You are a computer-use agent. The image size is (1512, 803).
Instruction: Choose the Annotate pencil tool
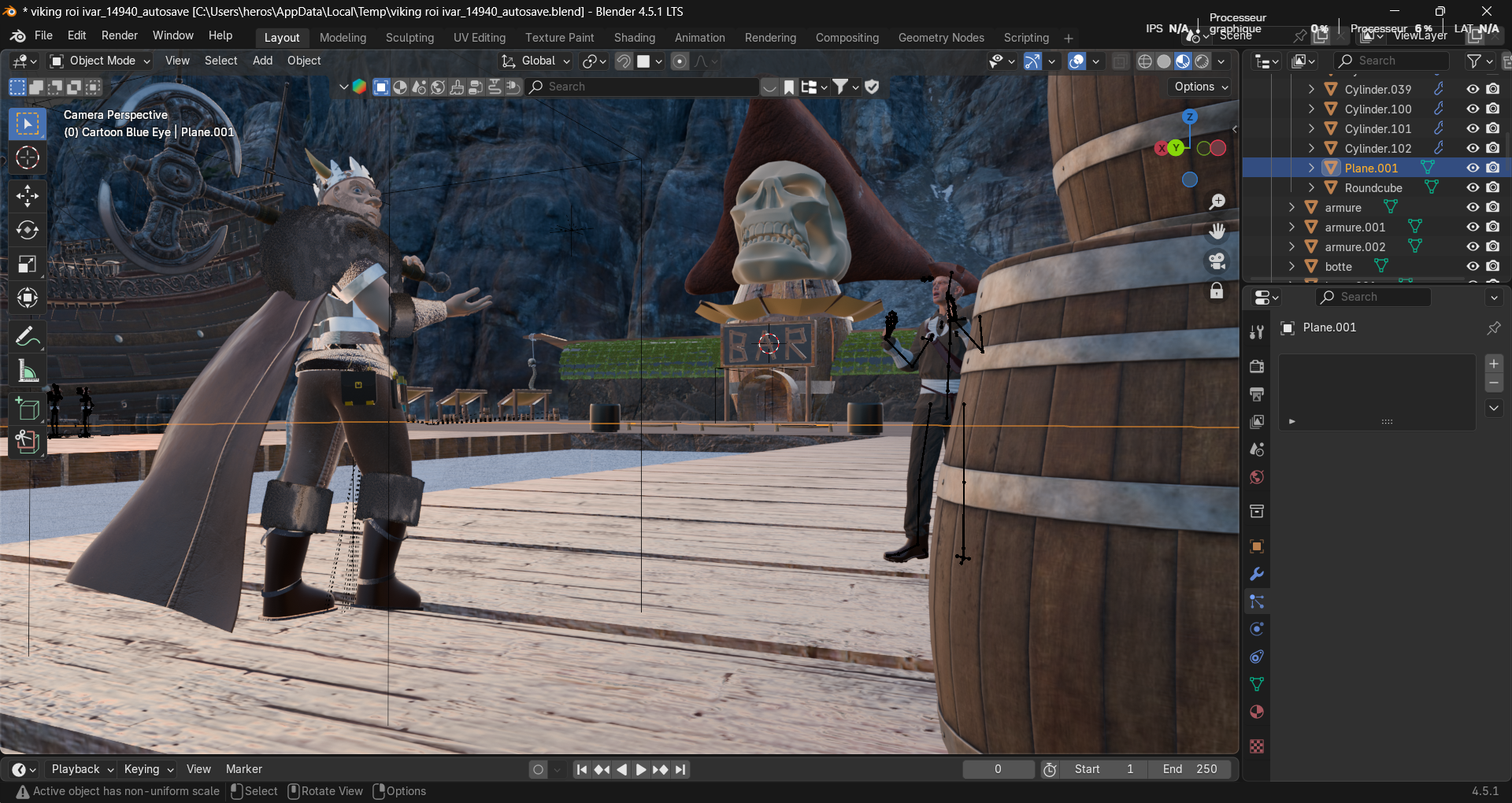[x=28, y=337]
